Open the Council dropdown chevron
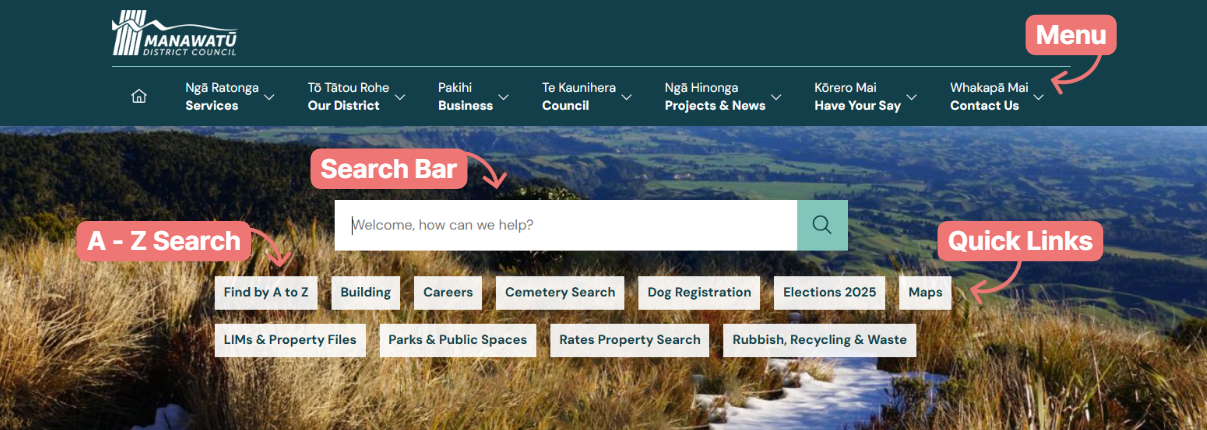The width and height of the screenshot is (1207, 430). [626, 98]
